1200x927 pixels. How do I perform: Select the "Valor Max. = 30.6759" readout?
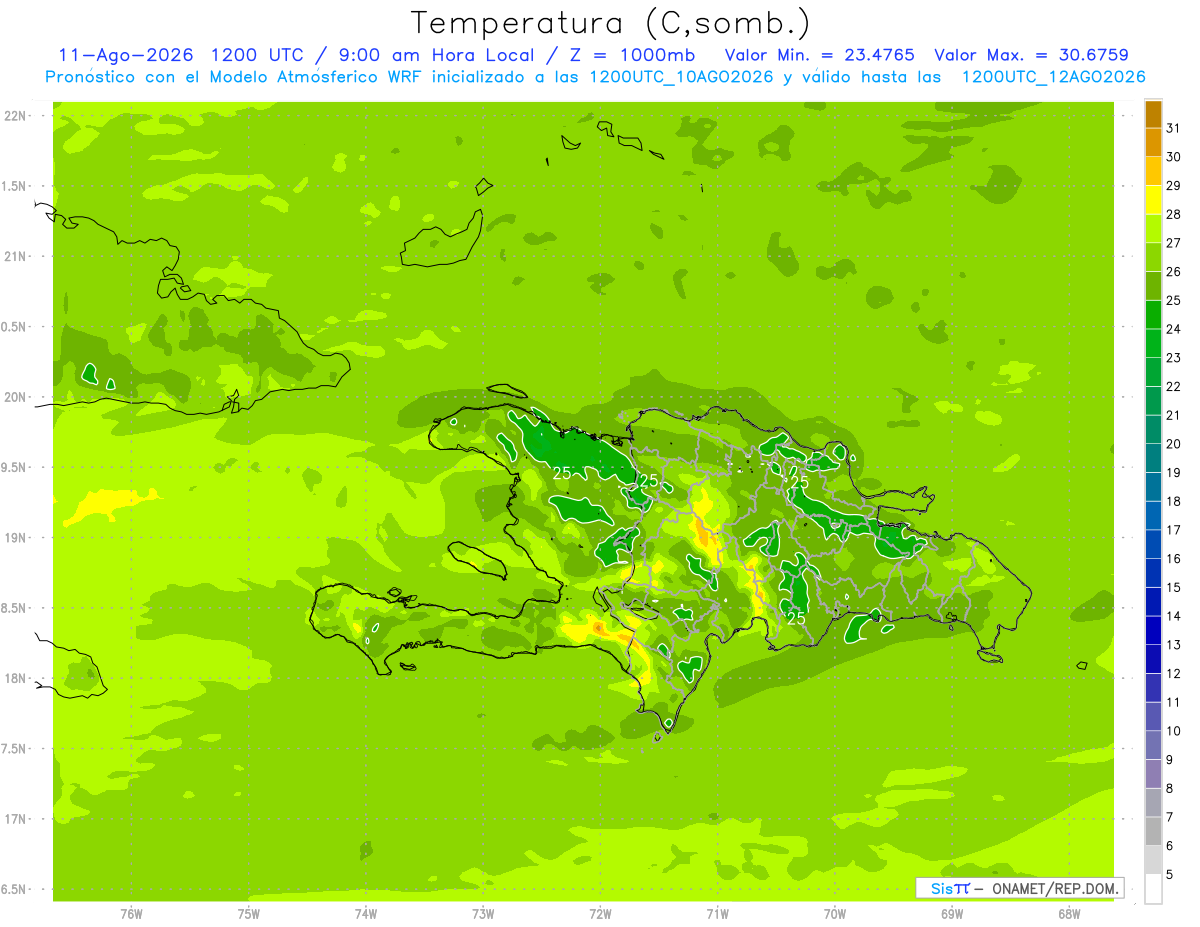click(1031, 55)
